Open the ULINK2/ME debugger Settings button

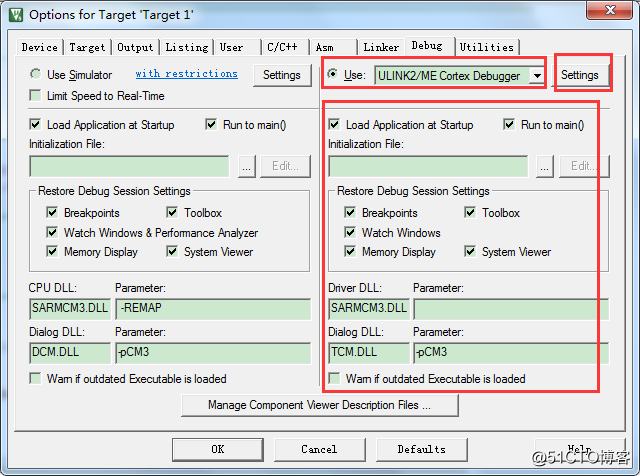(x=580, y=75)
